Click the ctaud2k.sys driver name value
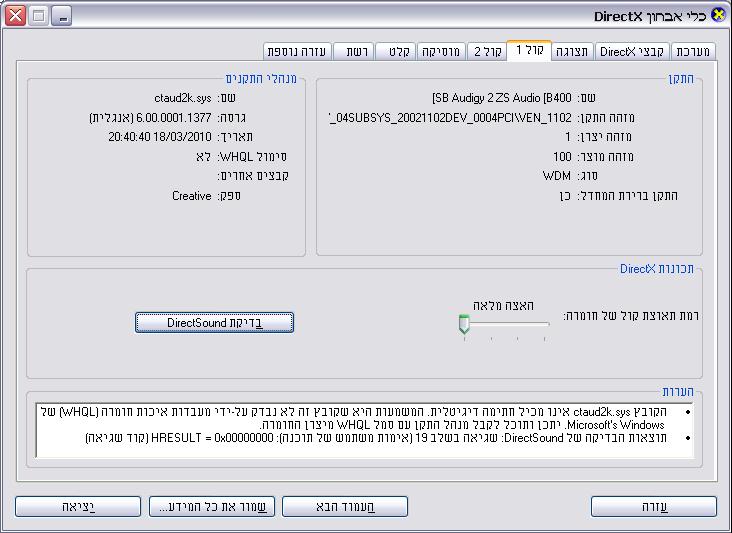This screenshot has width=732, height=533. [183, 98]
